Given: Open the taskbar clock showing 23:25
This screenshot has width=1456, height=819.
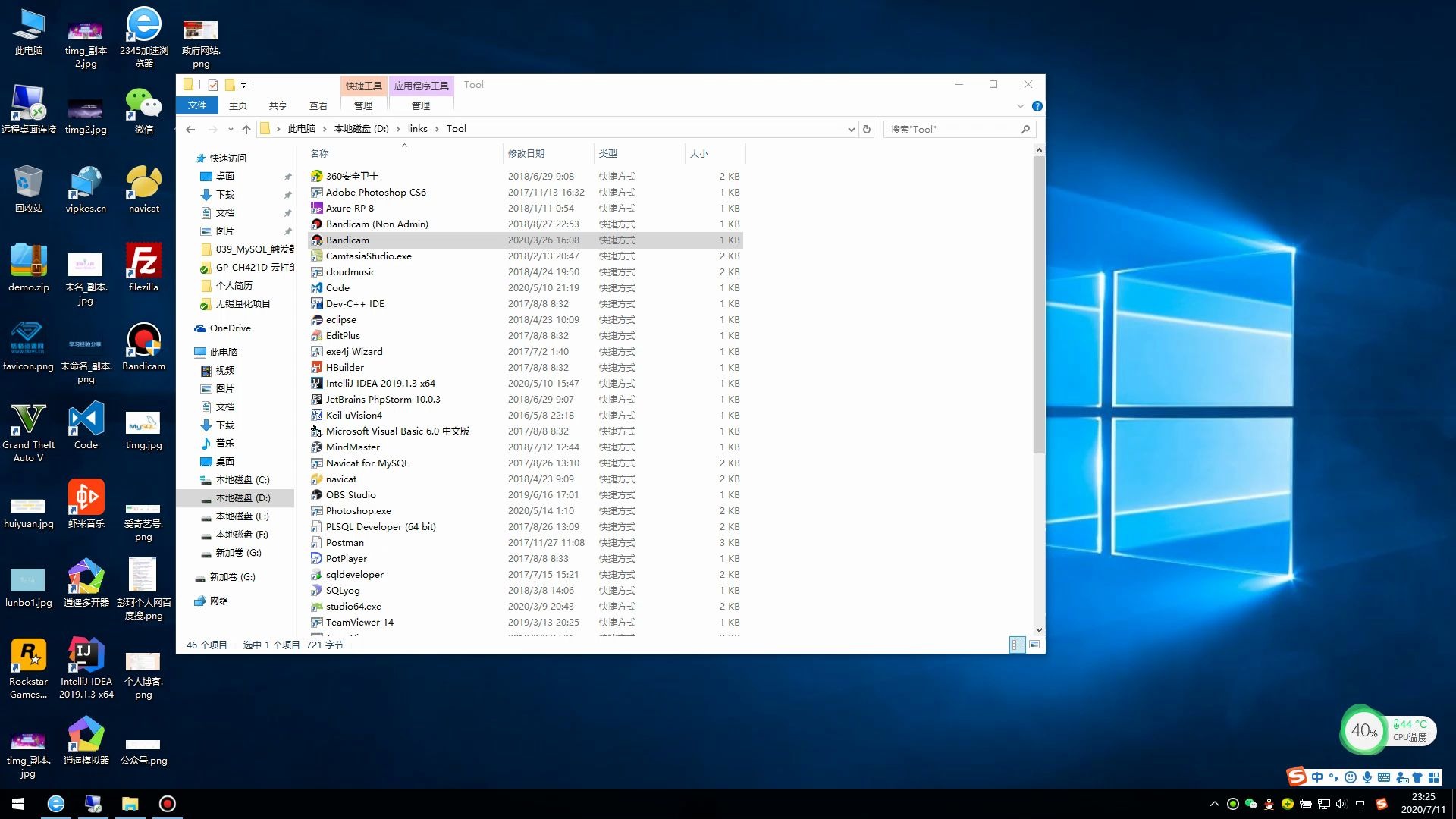Looking at the screenshot, I should click(1423, 803).
